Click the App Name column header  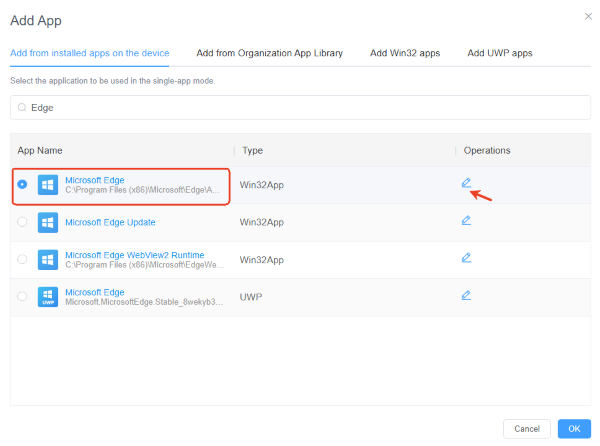[x=40, y=150]
